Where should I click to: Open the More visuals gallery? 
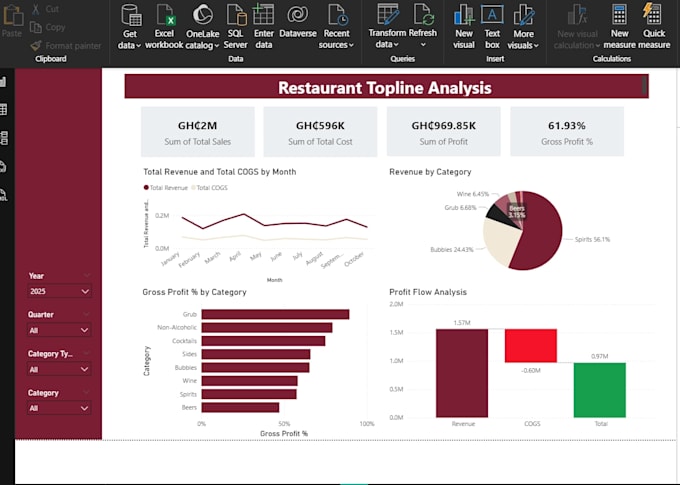click(x=523, y=26)
